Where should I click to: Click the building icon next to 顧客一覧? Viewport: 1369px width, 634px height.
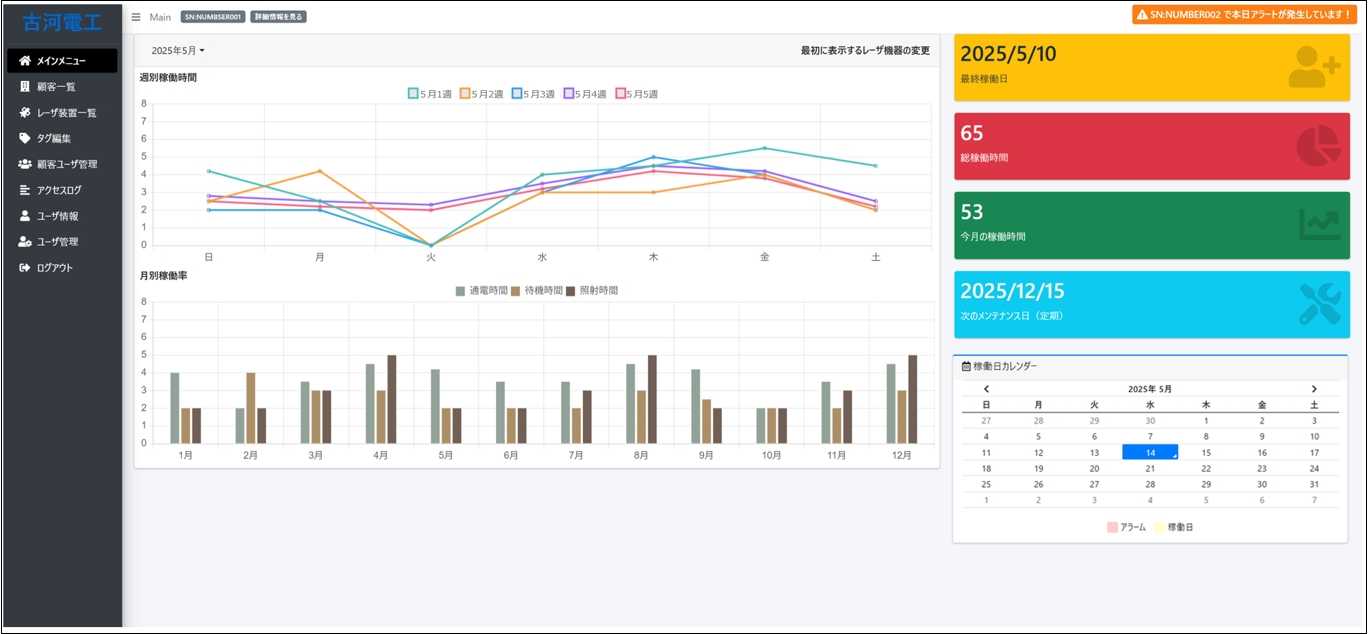(25, 87)
